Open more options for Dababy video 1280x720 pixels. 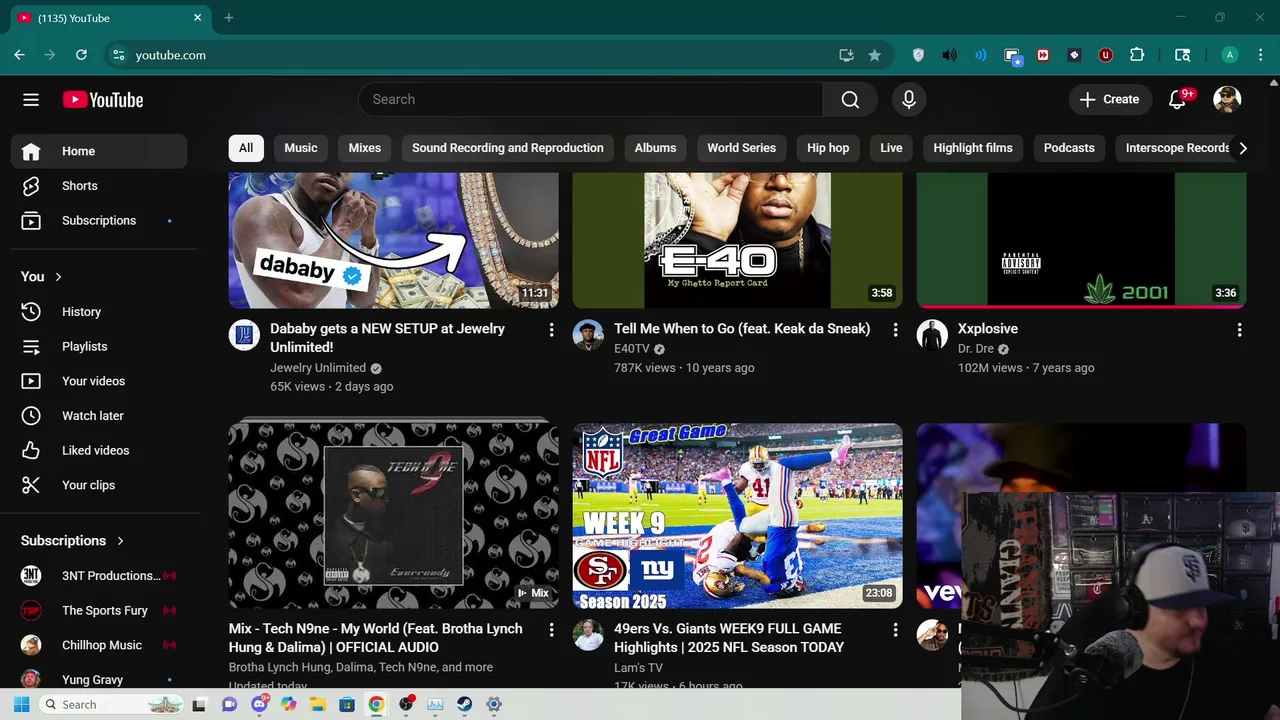551,329
